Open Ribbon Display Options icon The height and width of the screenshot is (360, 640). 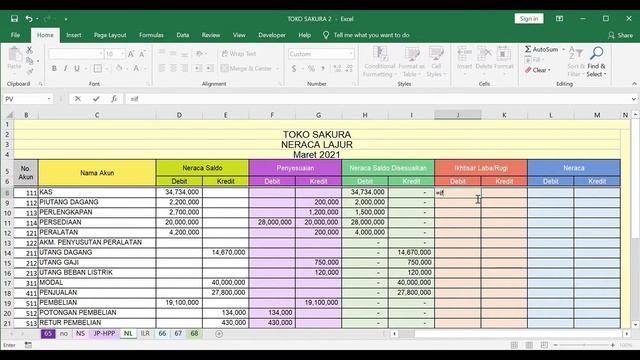(560, 19)
